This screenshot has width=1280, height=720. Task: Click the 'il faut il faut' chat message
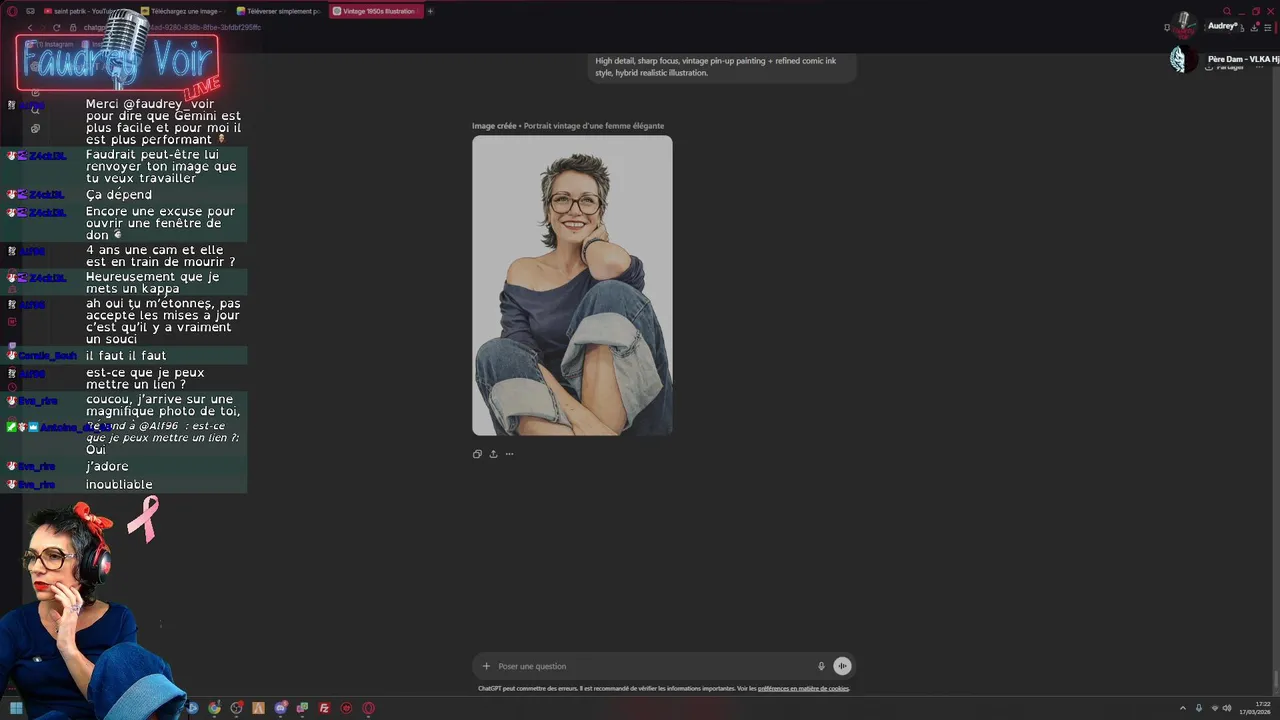[x=126, y=356]
